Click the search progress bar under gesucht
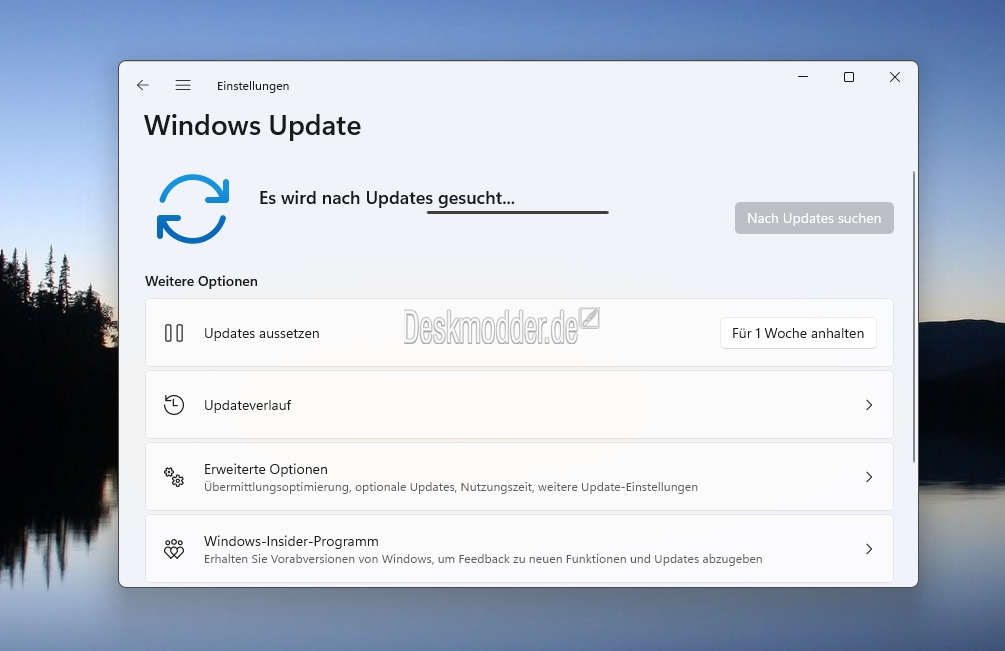 518,212
